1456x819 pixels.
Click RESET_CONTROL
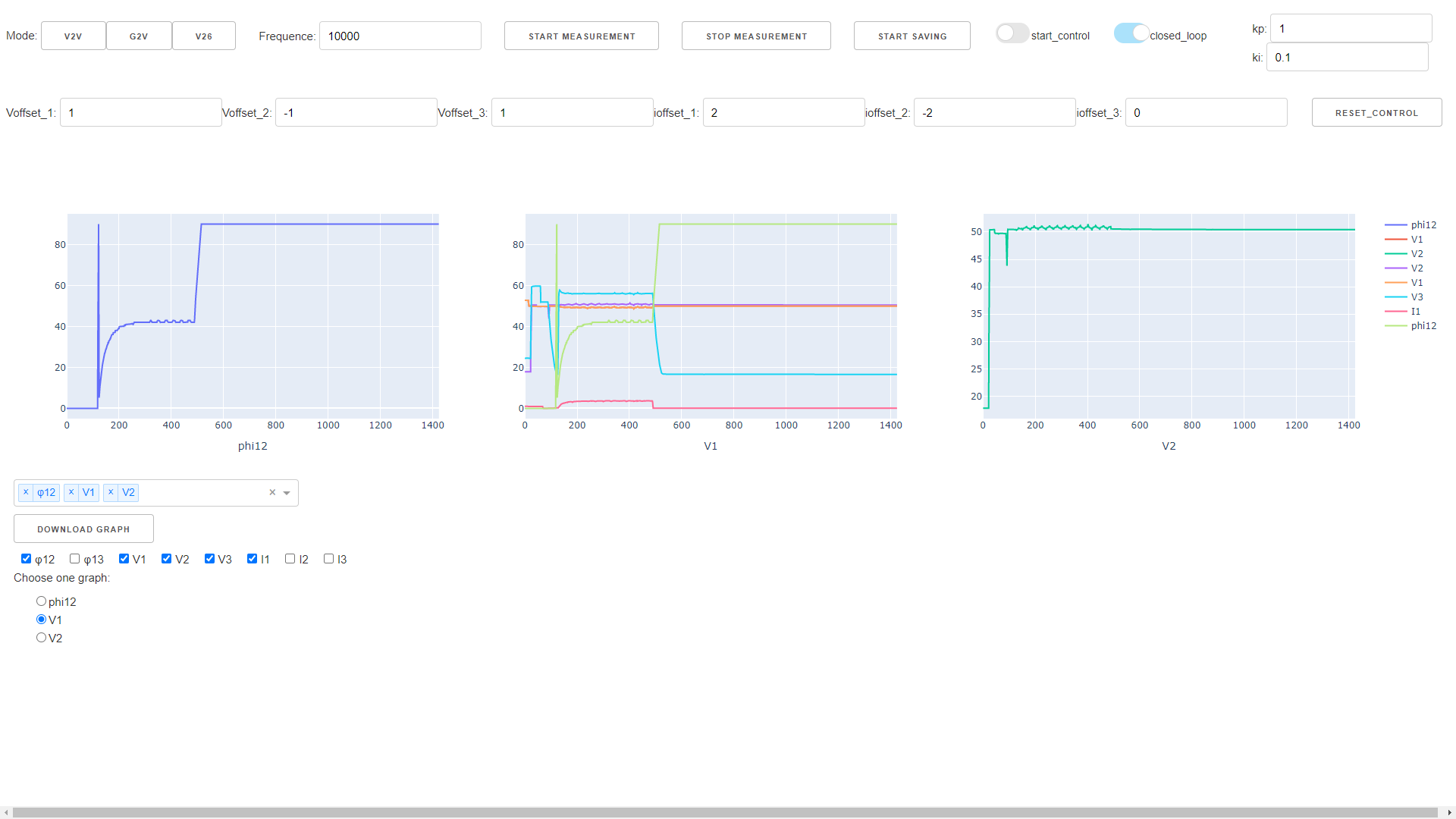1376,112
